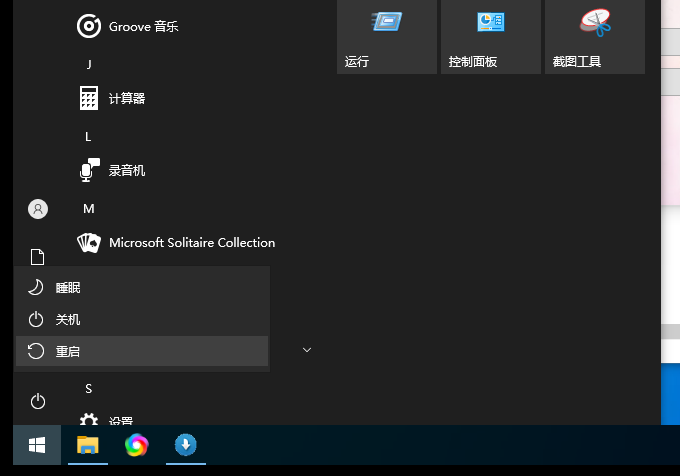The height and width of the screenshot is (476, 680).
Task: Jump to letter M section header
Action: click(88, 209)
